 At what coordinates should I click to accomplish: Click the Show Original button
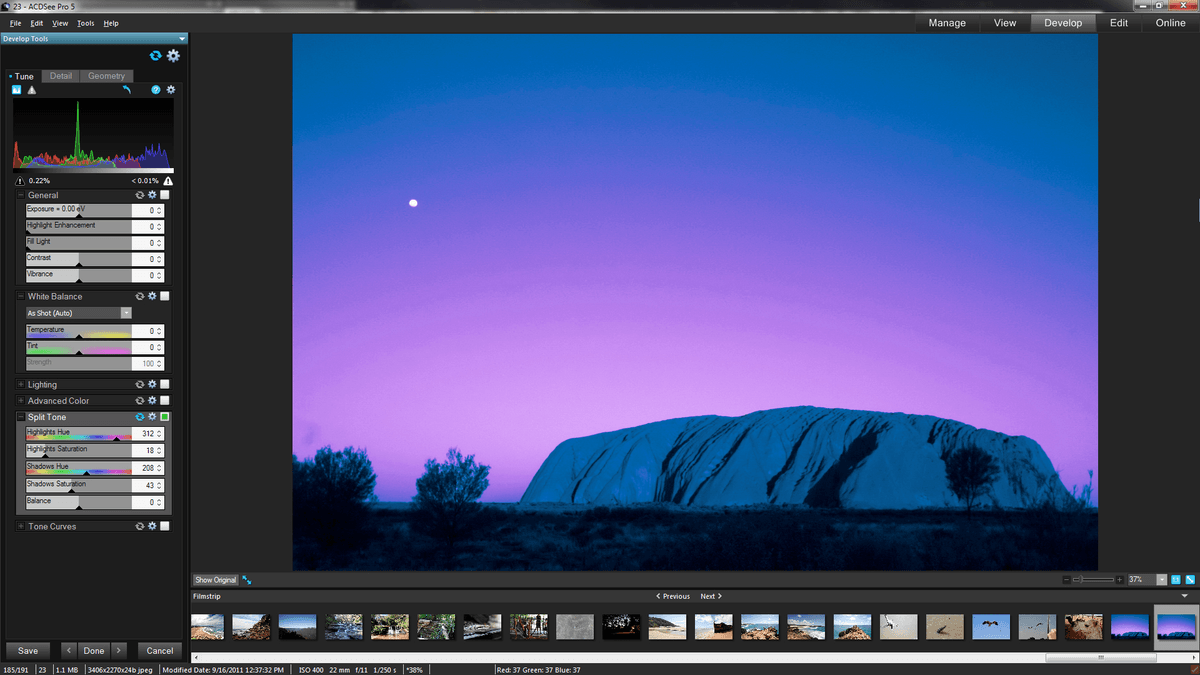coord(216,580)
